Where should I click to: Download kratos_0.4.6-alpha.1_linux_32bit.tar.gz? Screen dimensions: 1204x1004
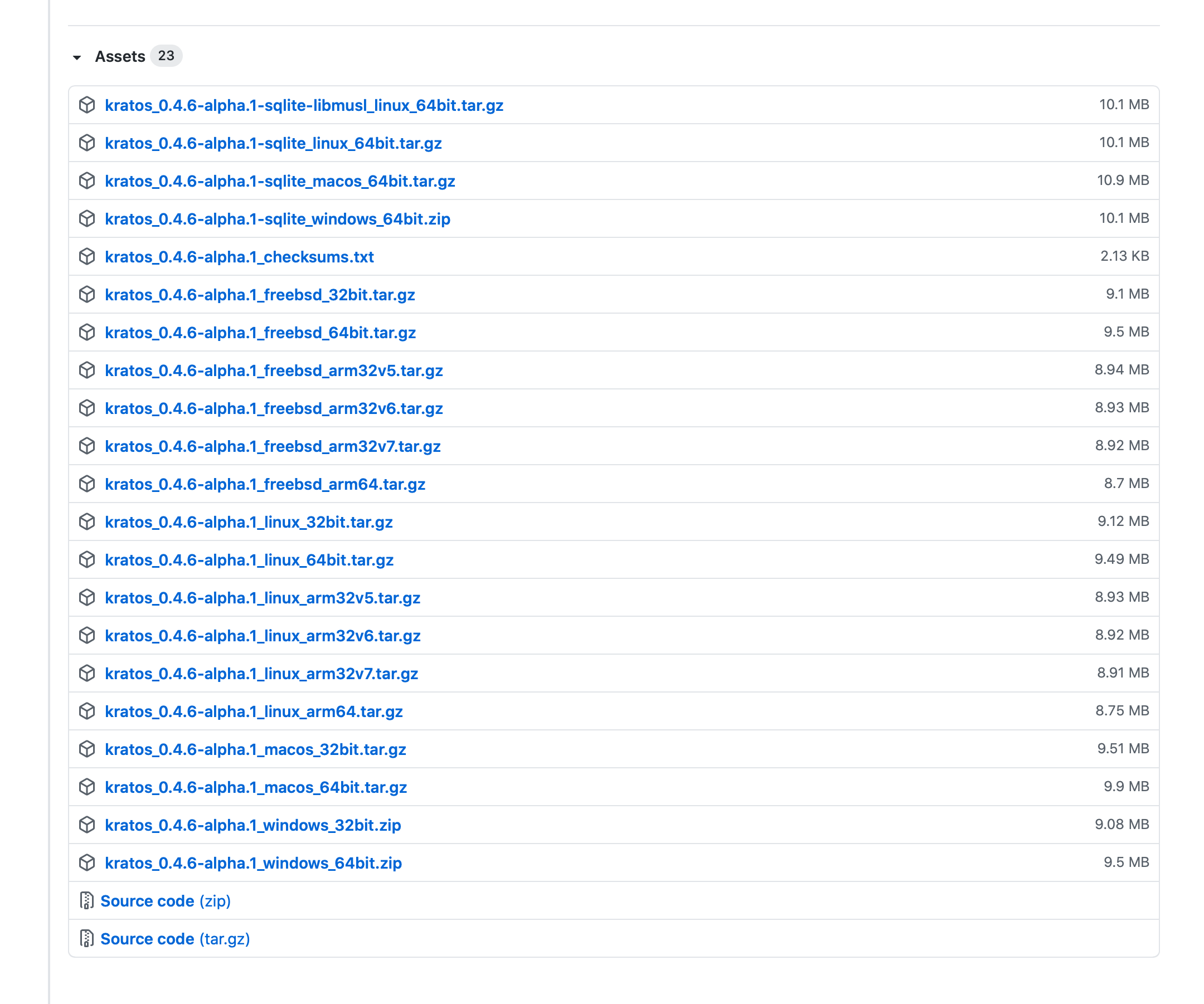coord(248,522)
